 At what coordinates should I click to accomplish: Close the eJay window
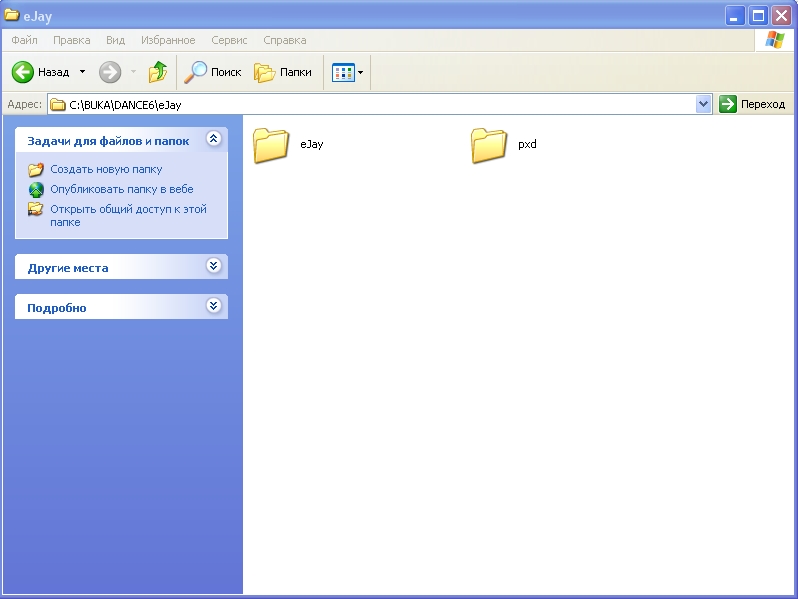coord(781,16)
